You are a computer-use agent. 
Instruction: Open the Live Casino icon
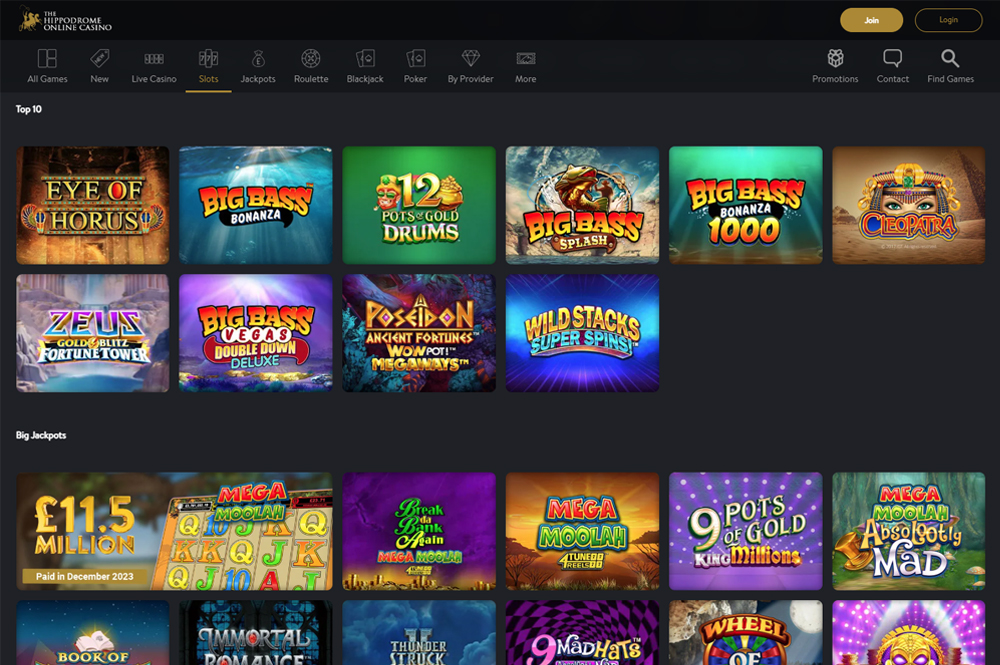click(x=154, y=59)
